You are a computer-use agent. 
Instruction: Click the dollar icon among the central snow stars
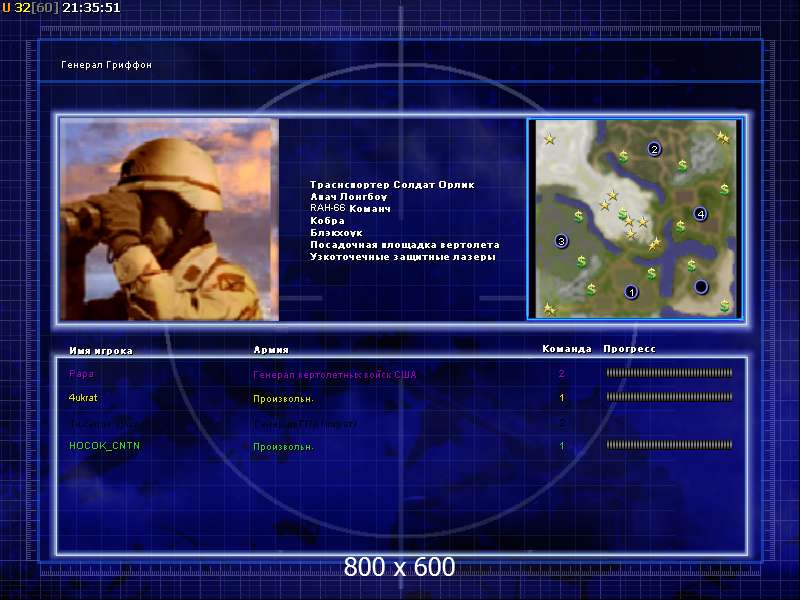click(622, 214)
